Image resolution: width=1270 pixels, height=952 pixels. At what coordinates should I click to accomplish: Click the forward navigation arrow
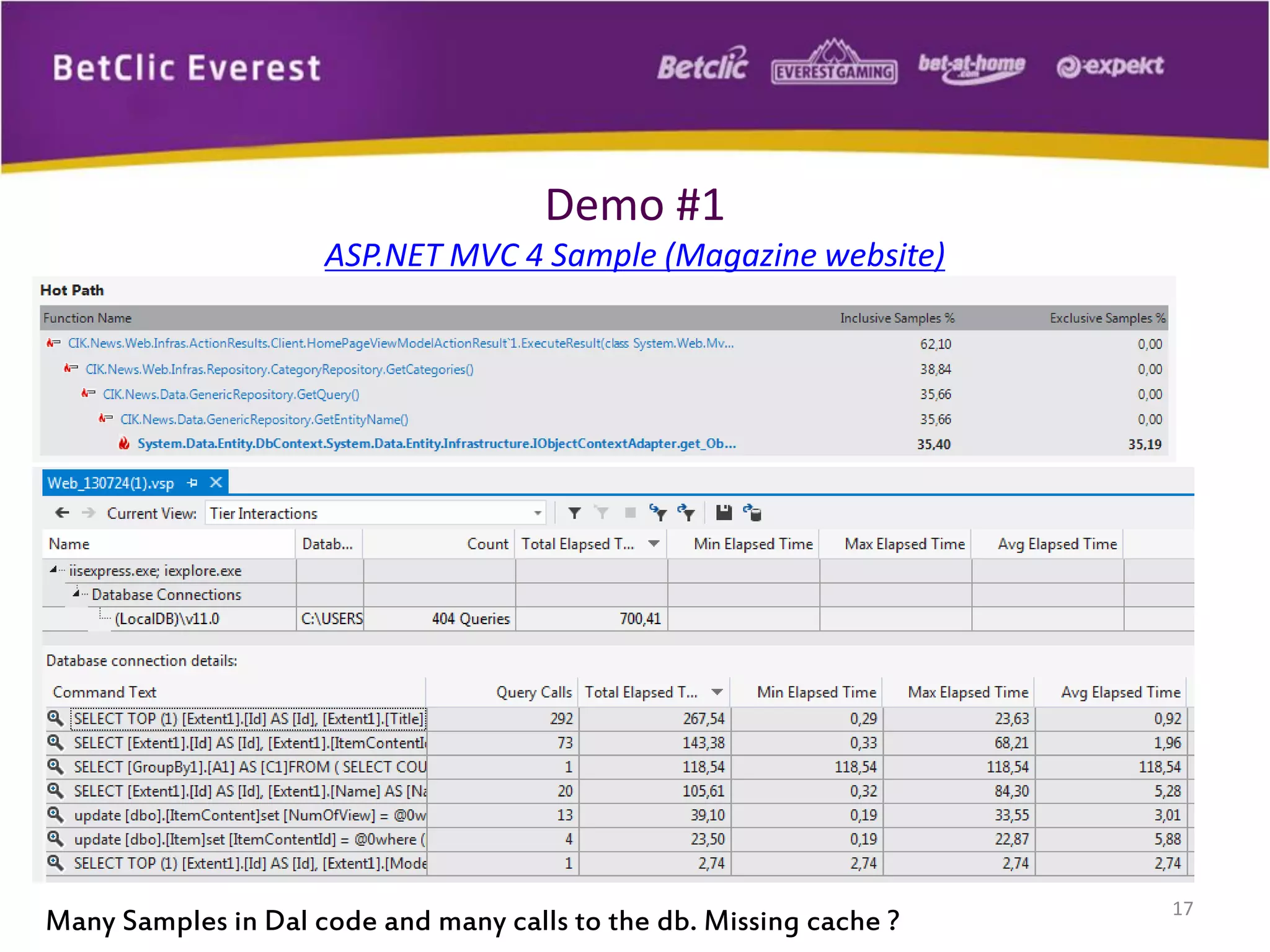click(x=89, y=513)
